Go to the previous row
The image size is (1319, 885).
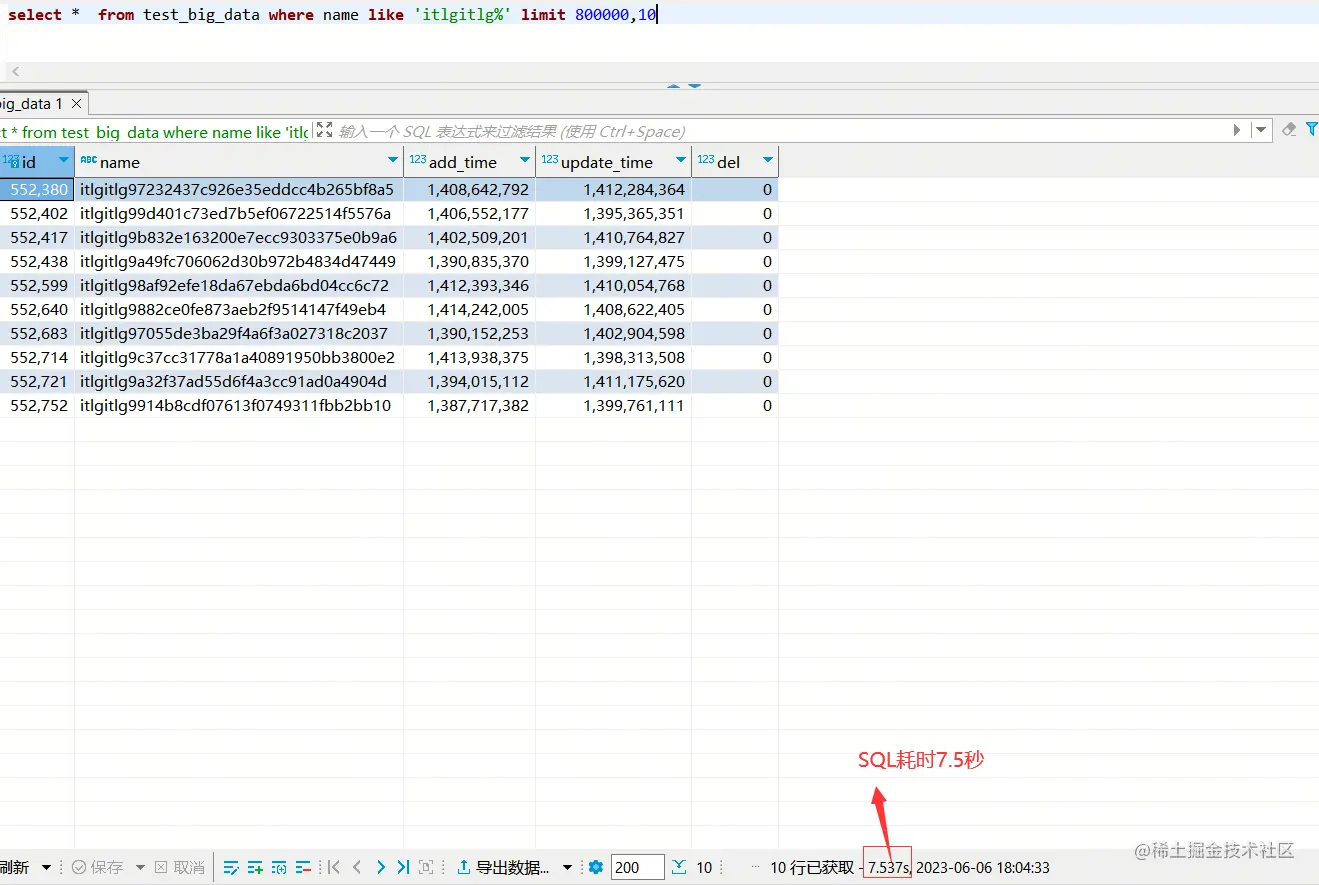click(x=357, y=867)
